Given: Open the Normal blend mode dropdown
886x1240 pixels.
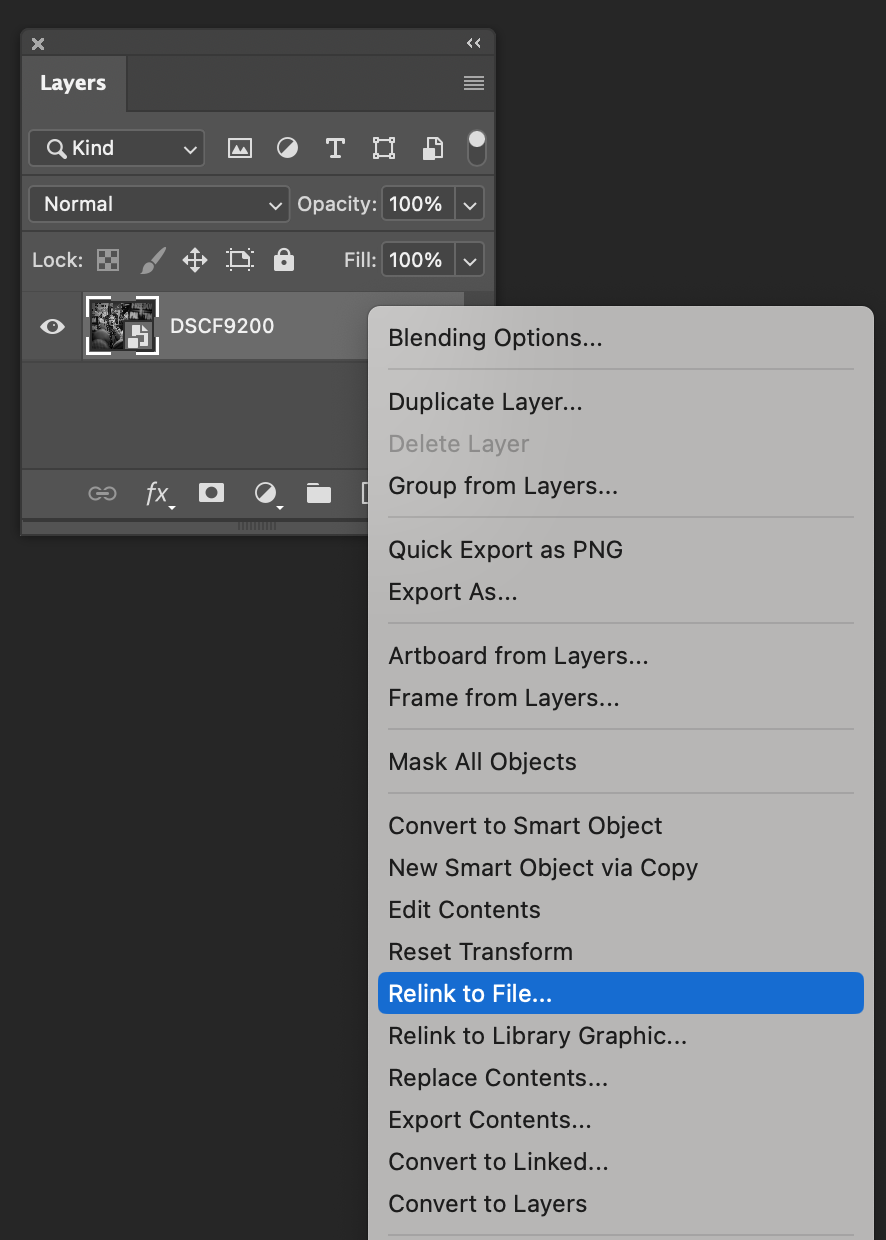Looking at the screenshot, I should [x=159, y=204].
